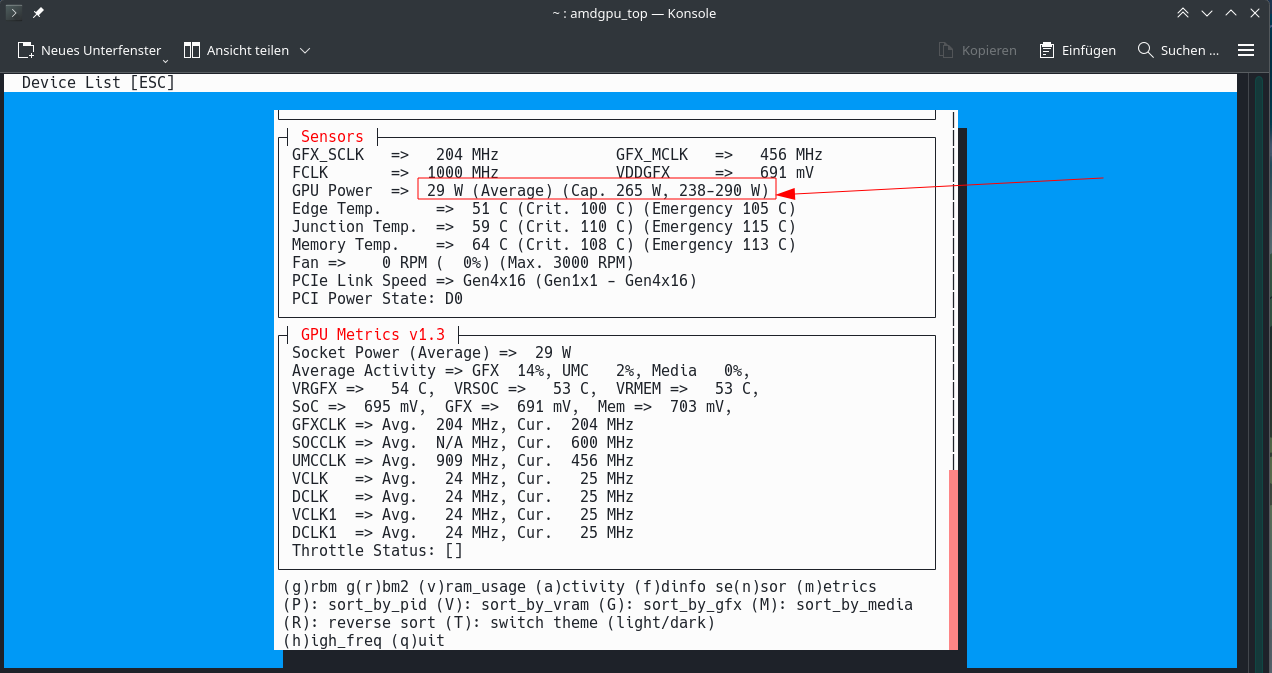Click the VRGFX 54 C temperature line

pos(526,389)
